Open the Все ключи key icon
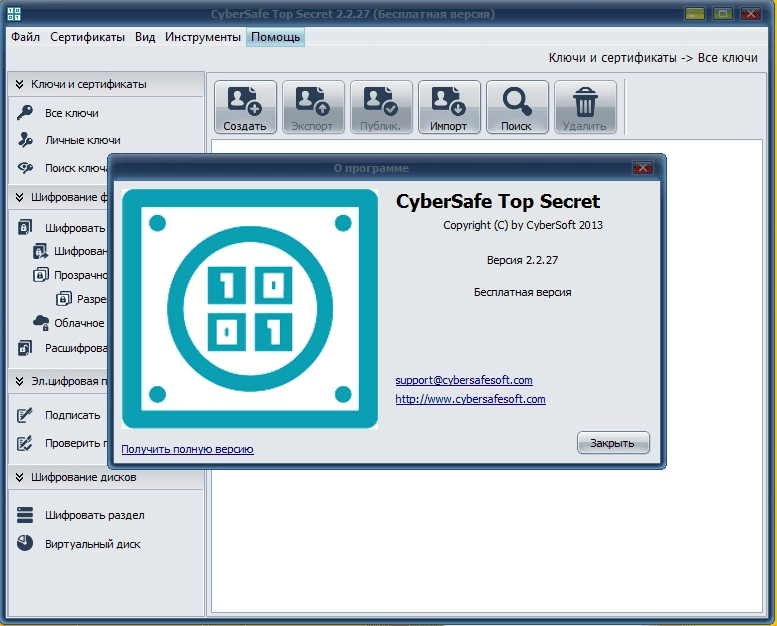This screenshot has height=626, width=777. [x=25, y=113]
